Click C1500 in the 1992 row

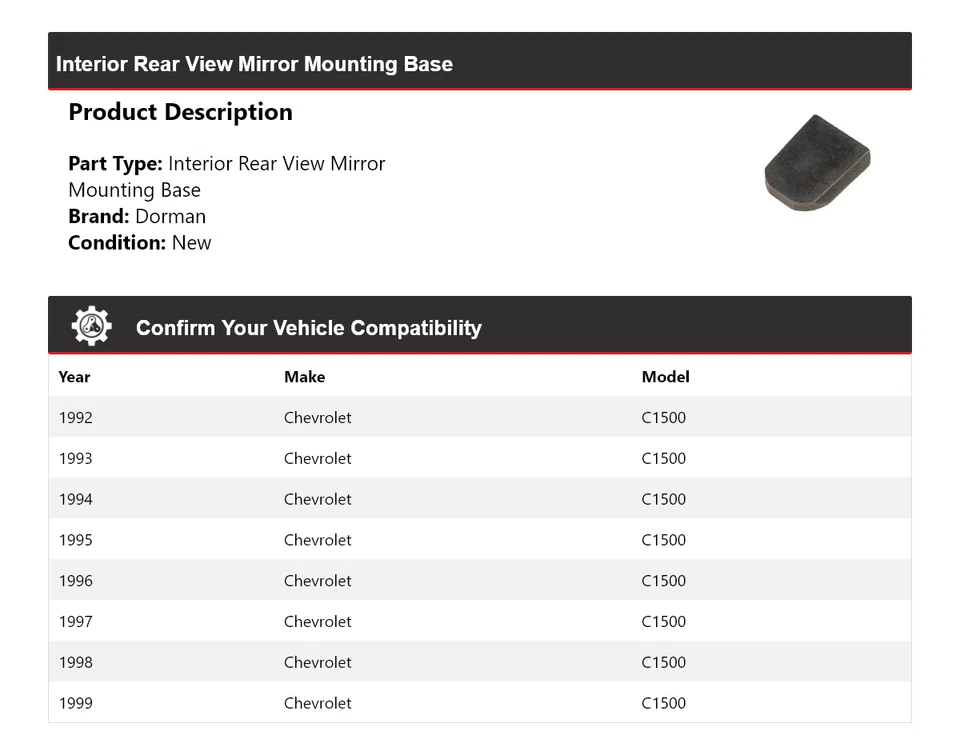pyautogui.click(x=663, y=418)
